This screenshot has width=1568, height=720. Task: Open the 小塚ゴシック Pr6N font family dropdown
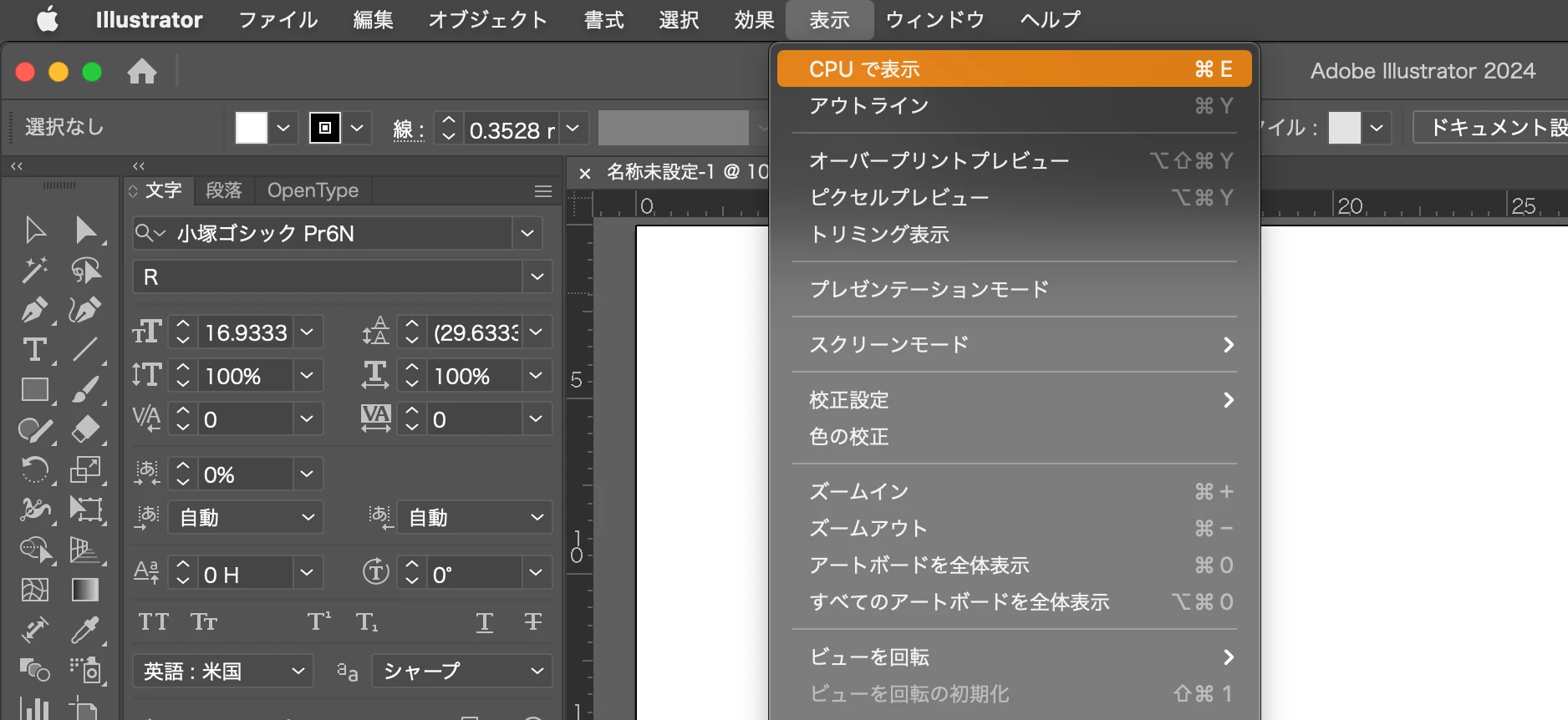click(x=527, y=233)
